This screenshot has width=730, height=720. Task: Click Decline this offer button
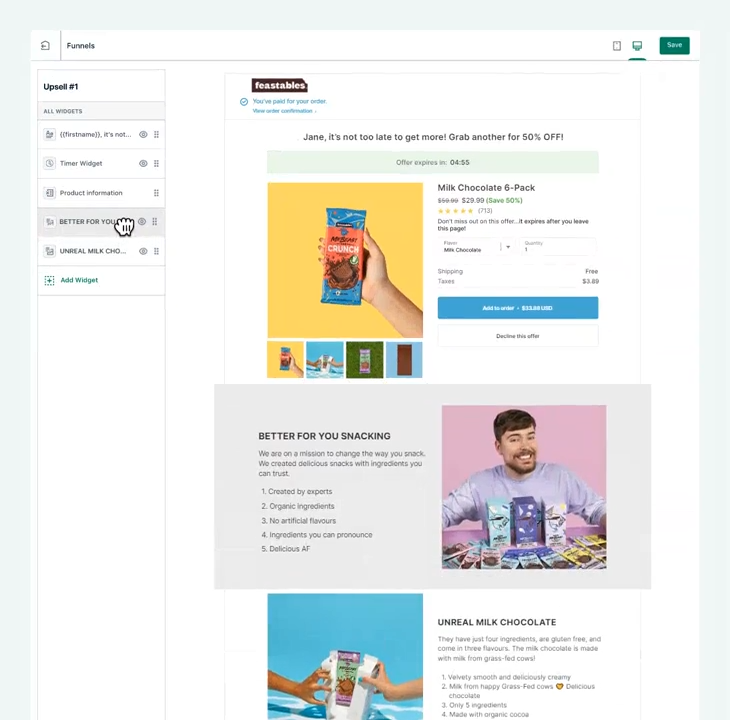coord(518,336)
